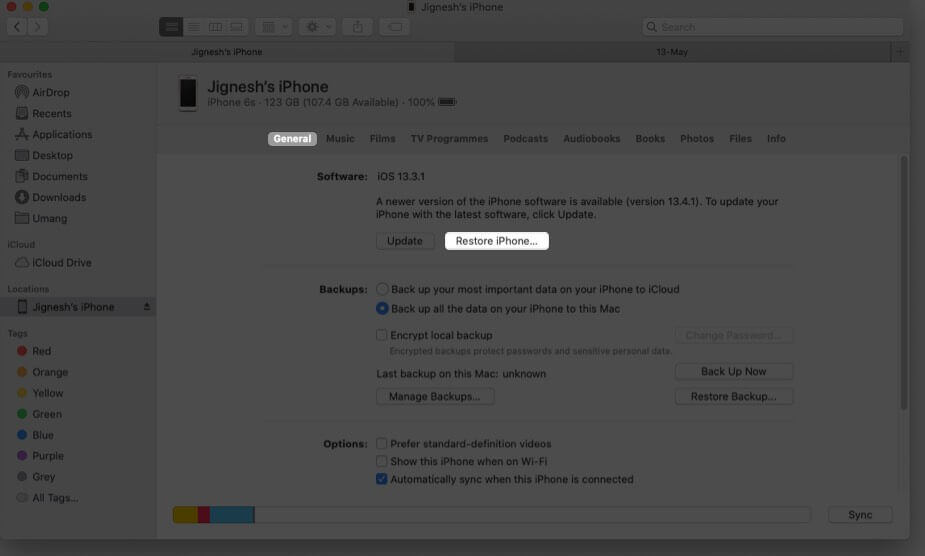Uncheck Automatically sync when iPhone is connected
The height and width of the screenshot is (556, 925).
click(382, 479)
